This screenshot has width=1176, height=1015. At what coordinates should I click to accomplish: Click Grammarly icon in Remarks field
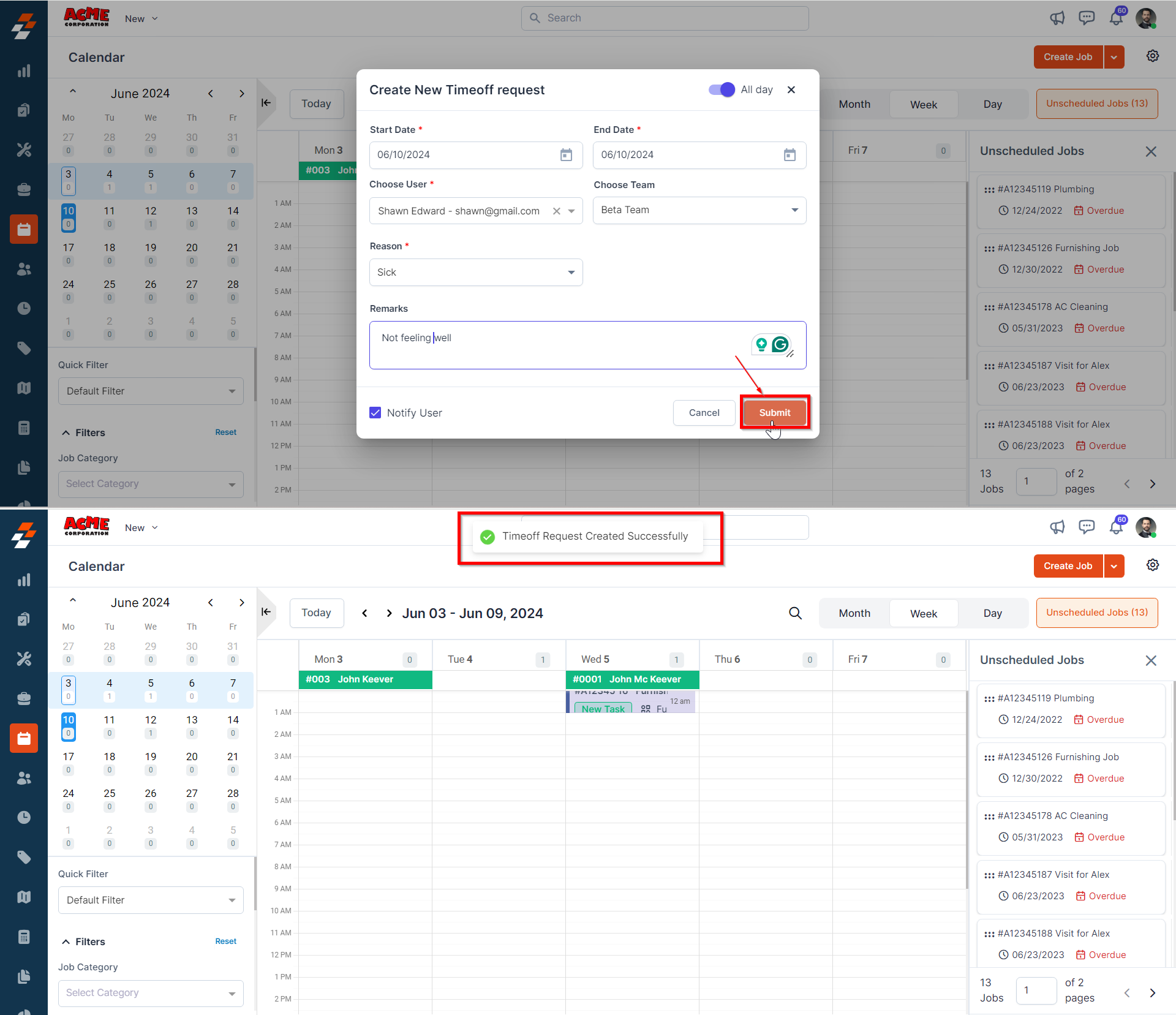[x=780, y=345]
